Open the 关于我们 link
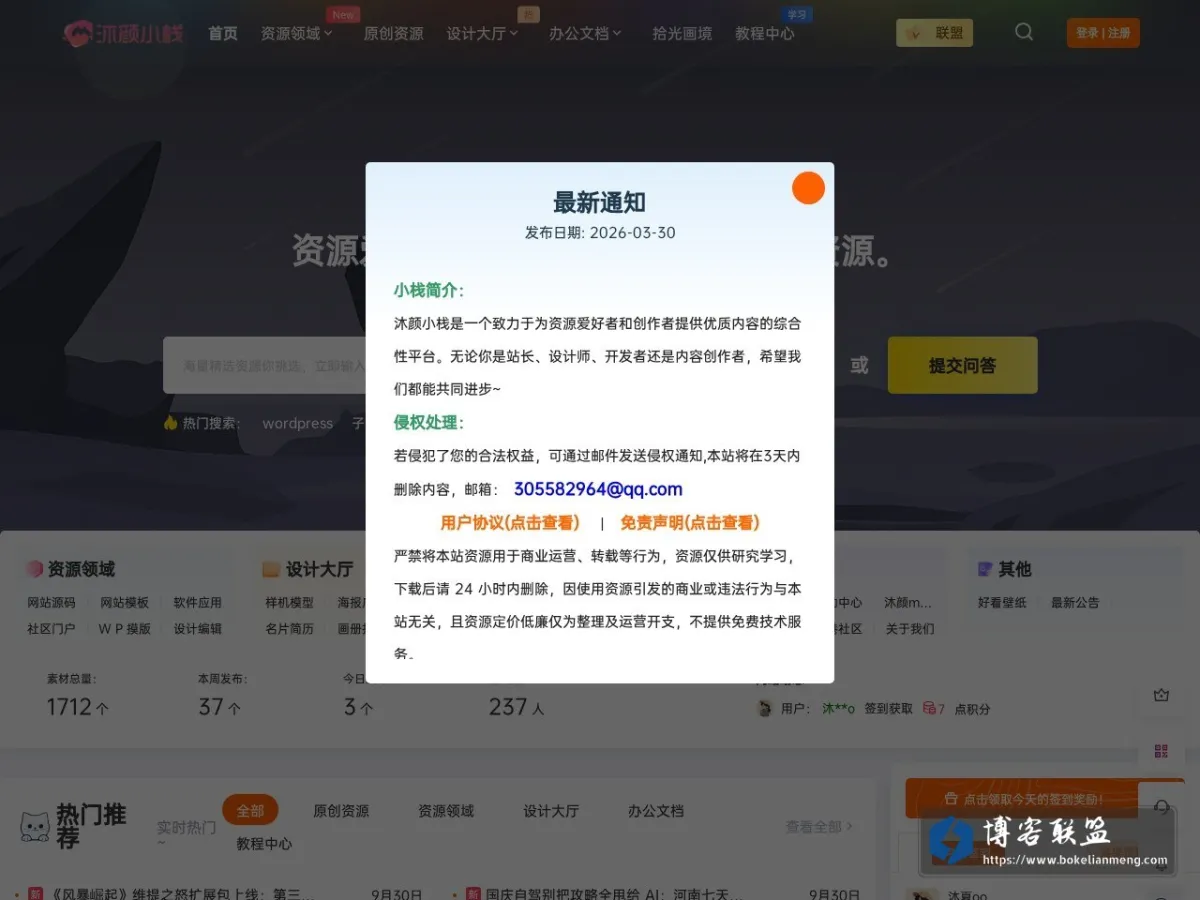Viewport: 1200px width, 900px height. [910, 628]
